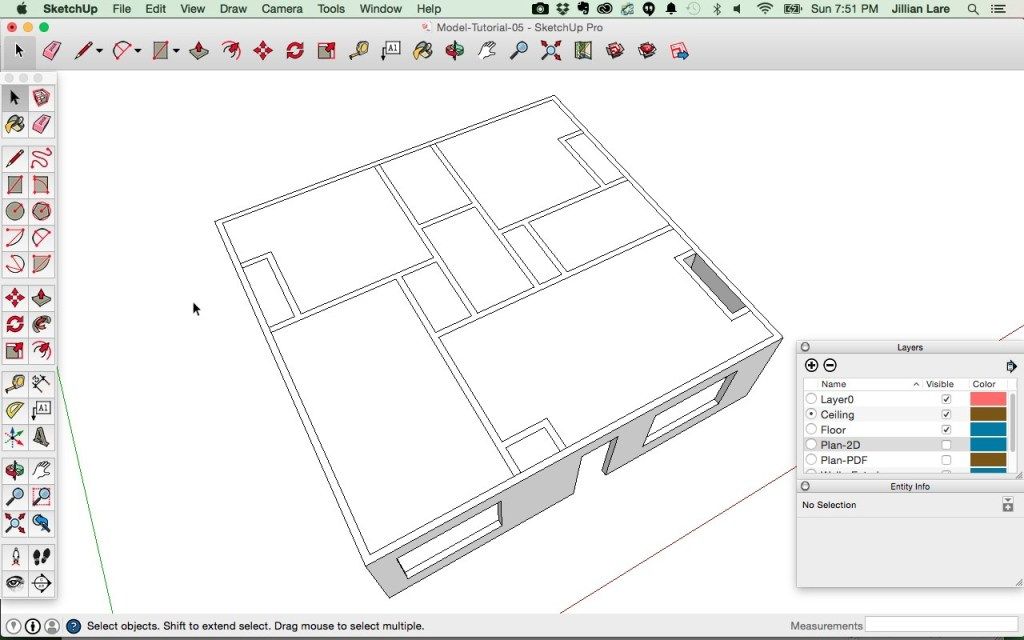
Task: Open the Layers panel details flyout menu
Action: click(1011, 366)
